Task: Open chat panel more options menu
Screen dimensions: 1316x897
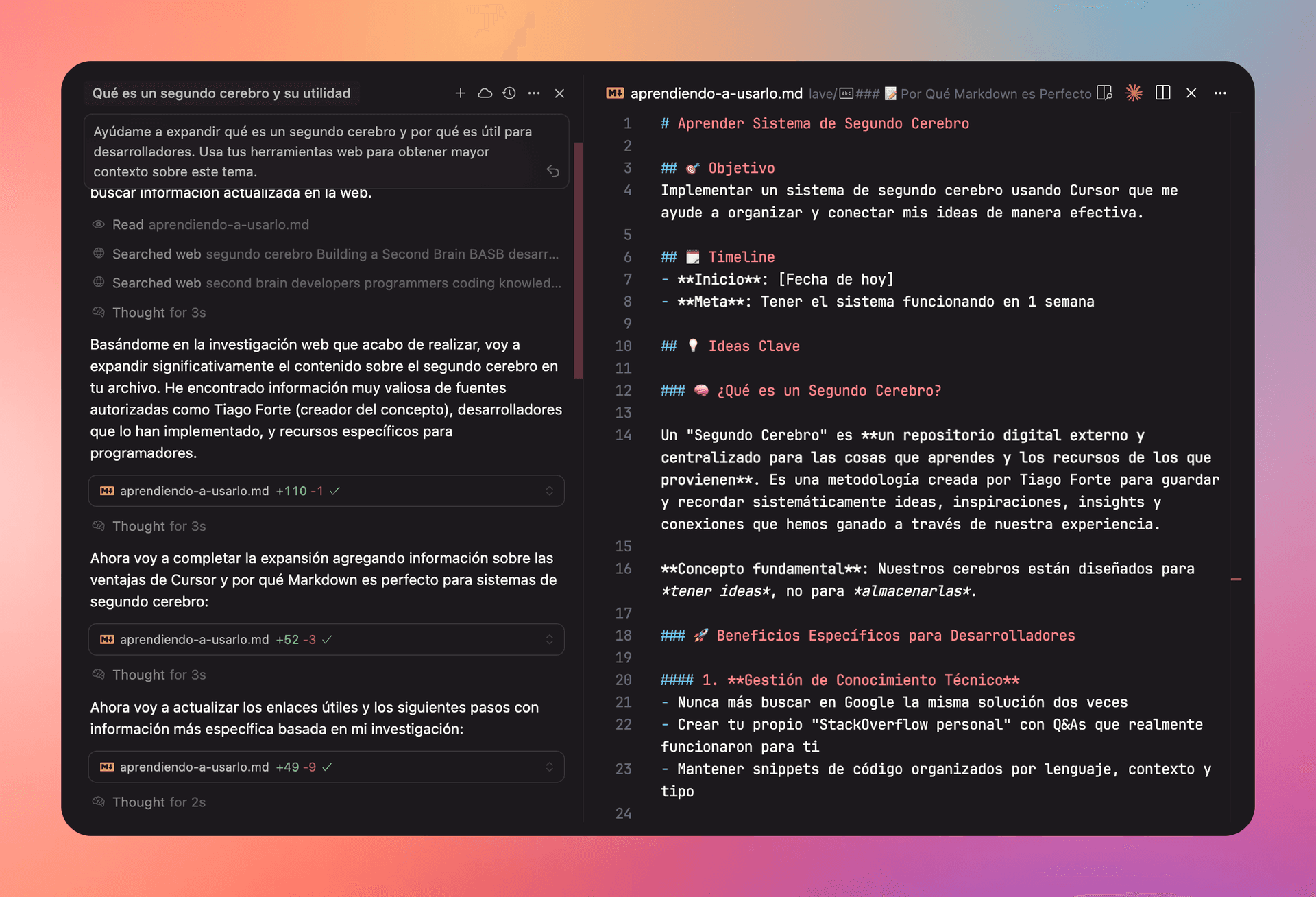Action: pyautogui.click(x=534, y=93)
